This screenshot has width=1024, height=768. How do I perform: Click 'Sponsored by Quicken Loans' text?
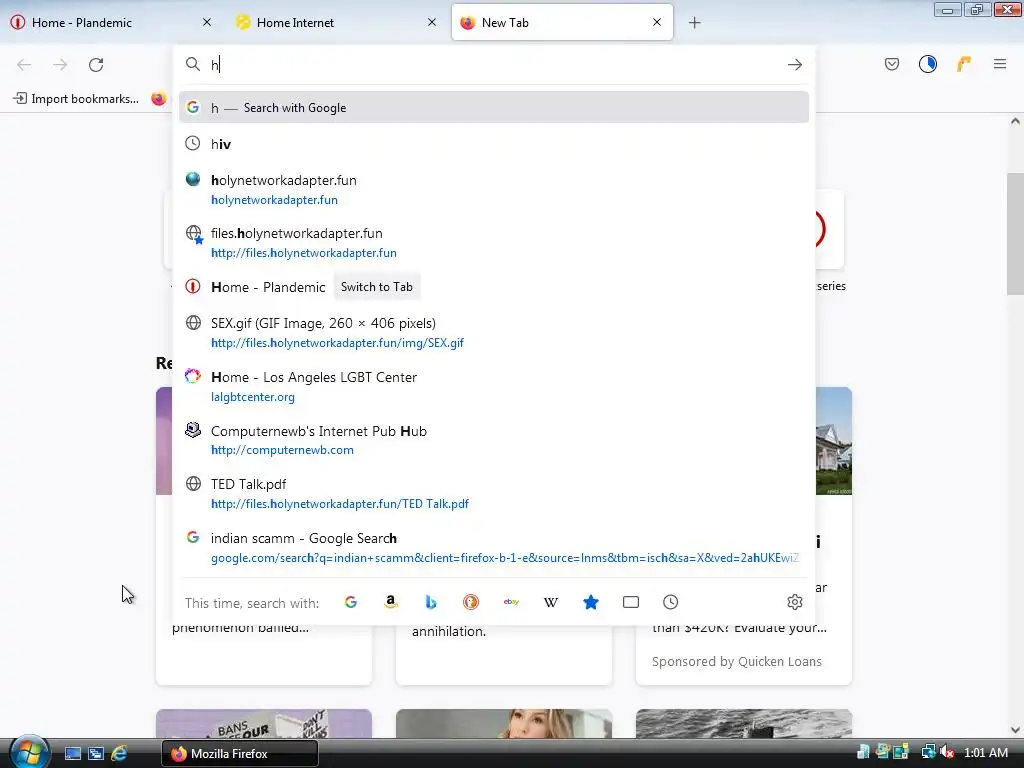pyautogui.click(x=737, y=662)
